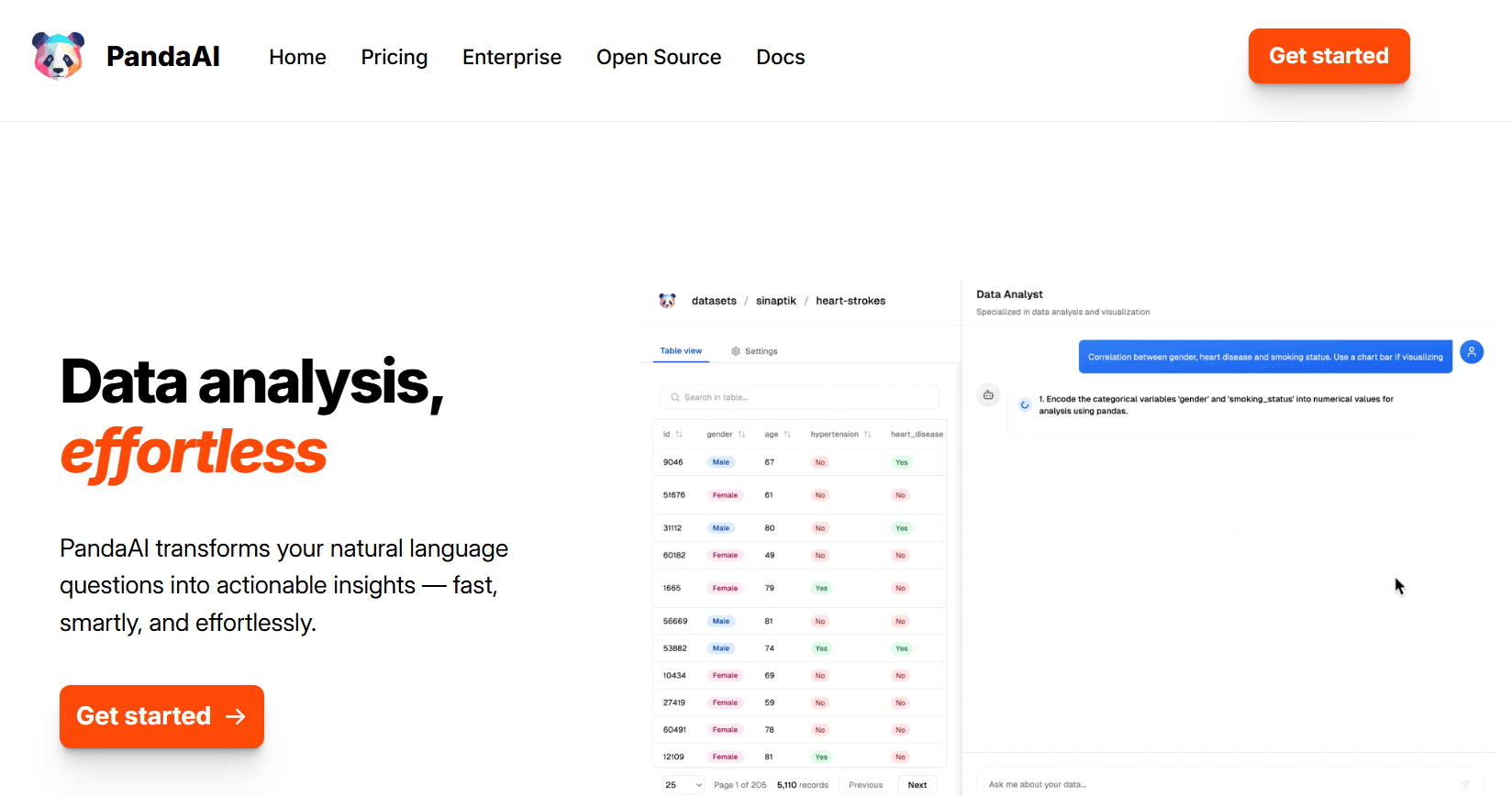The width and height of the screenshot is (1512, 796).
Task: Click the age value 67 in row 9046
Action: (770, 462)
